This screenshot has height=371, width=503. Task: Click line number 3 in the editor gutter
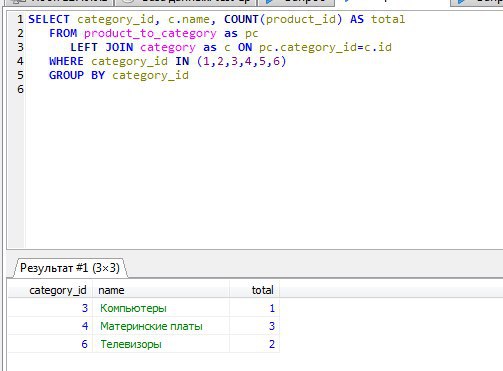[x=20, y=47]
